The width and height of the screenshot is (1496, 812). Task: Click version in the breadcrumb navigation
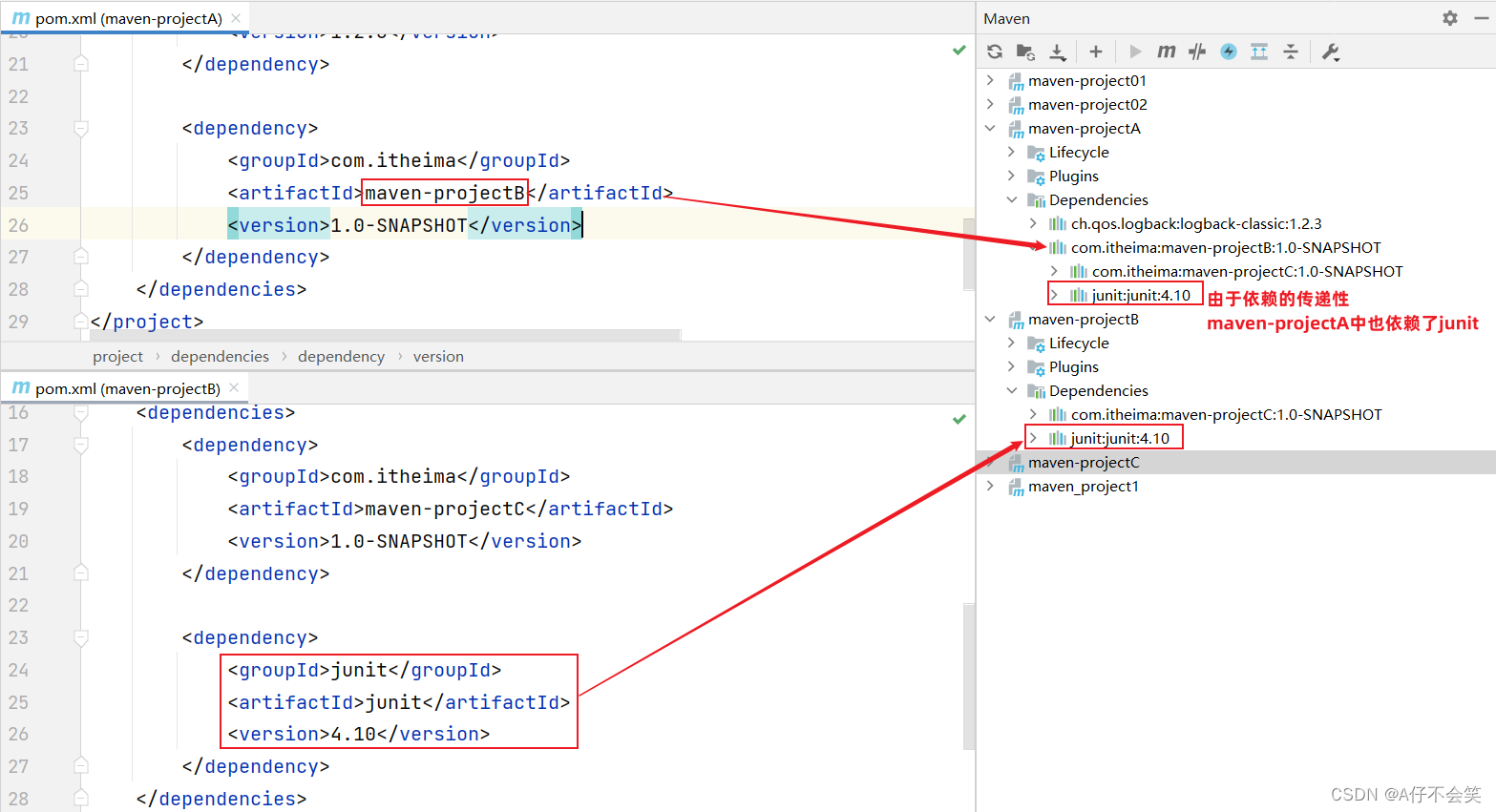tap(438, 356)
